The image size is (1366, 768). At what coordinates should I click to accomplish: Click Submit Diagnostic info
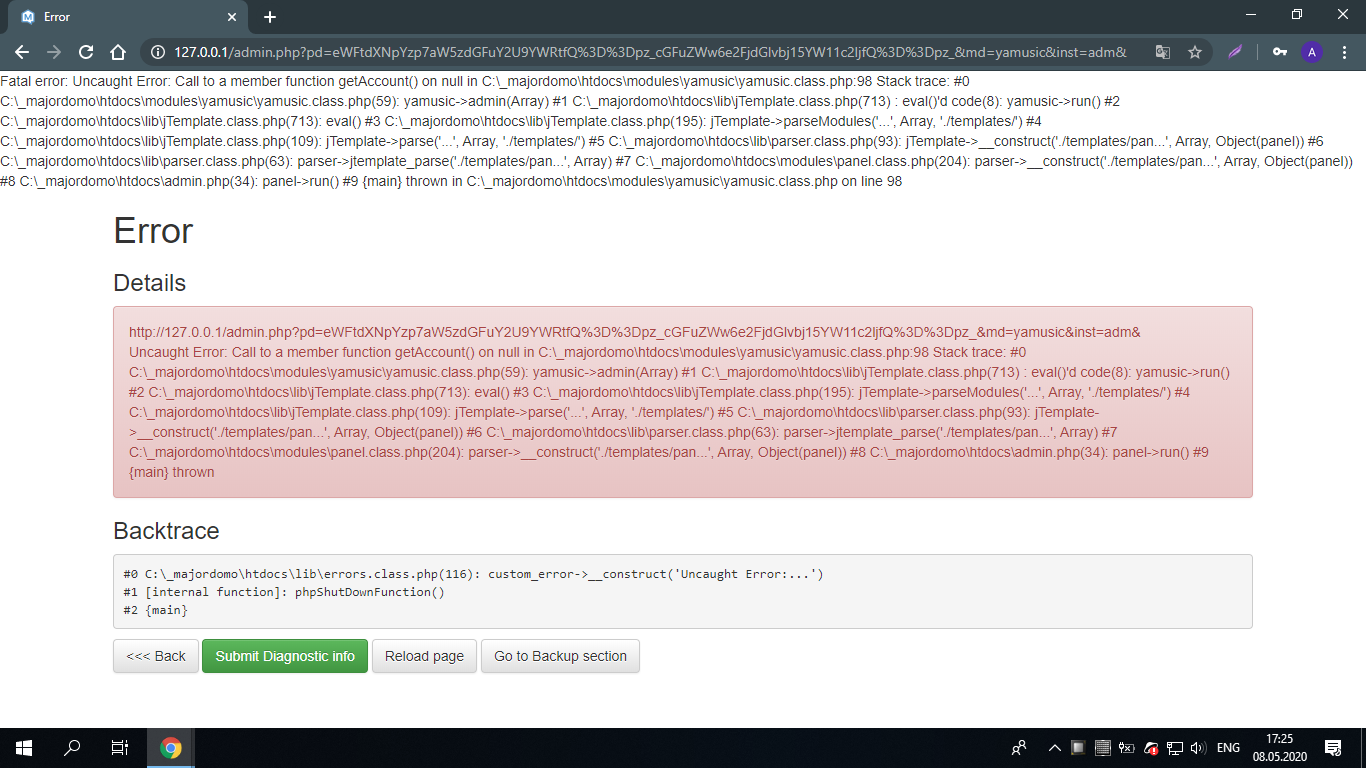pos(285,656)
